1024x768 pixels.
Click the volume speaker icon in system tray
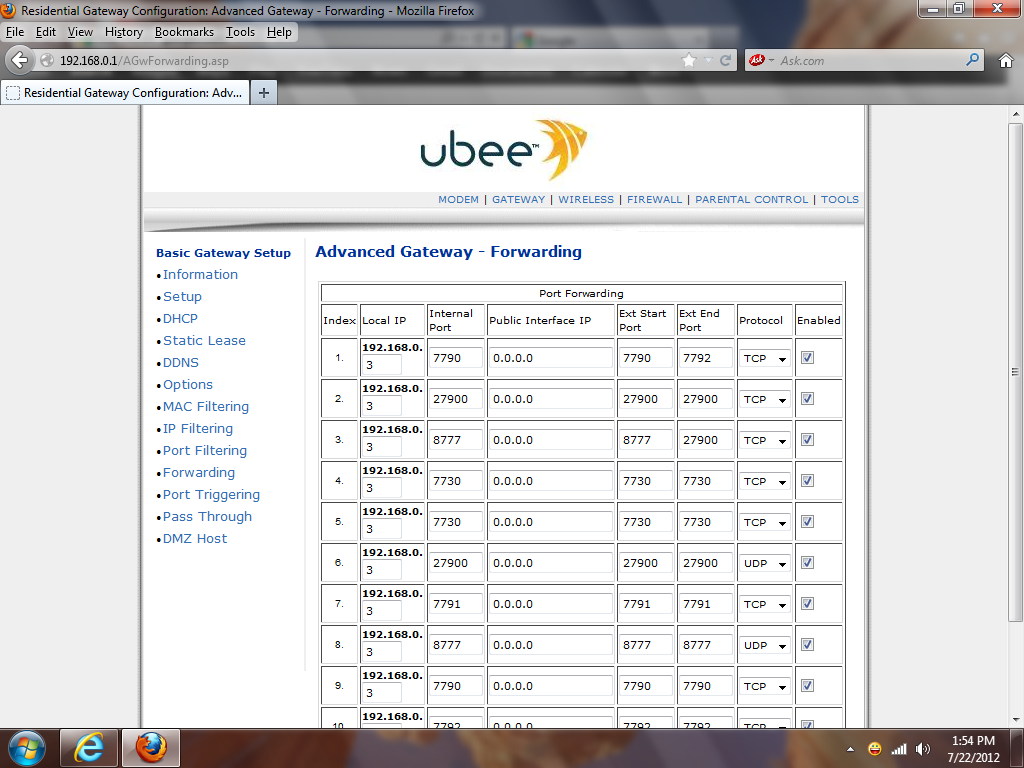point(922,749)
